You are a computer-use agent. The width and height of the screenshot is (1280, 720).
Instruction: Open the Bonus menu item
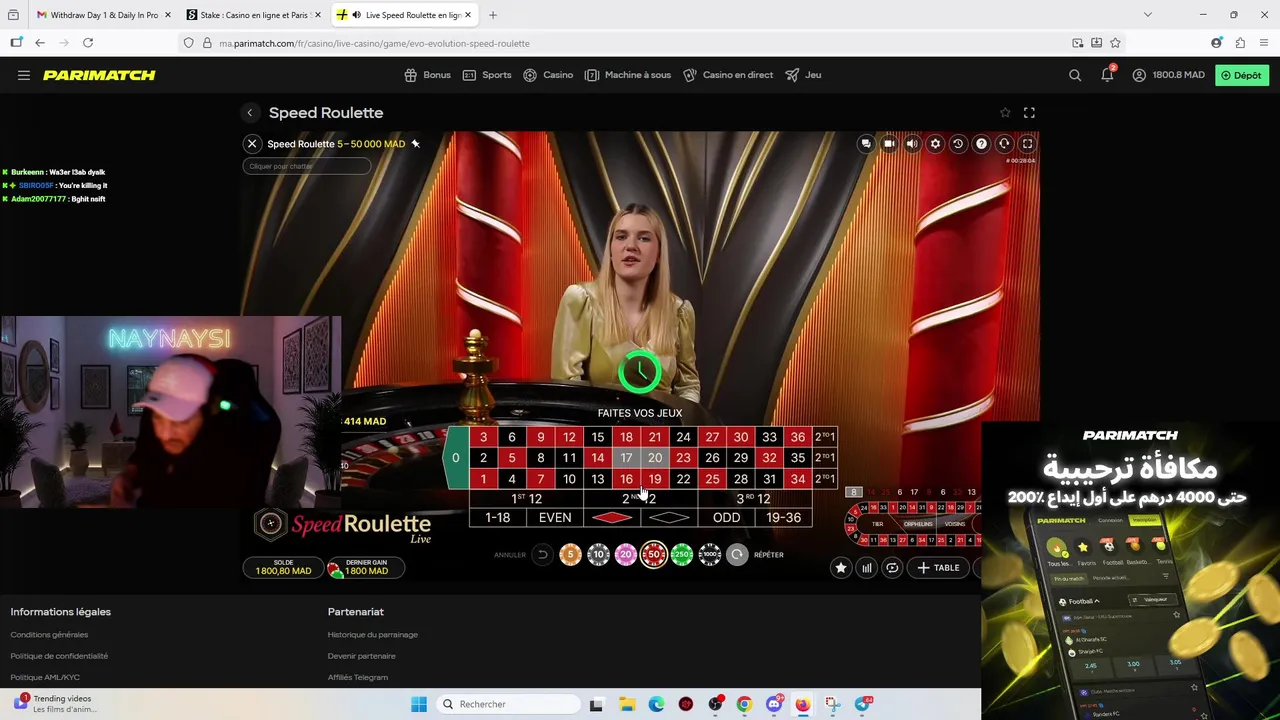click(428, 75)
